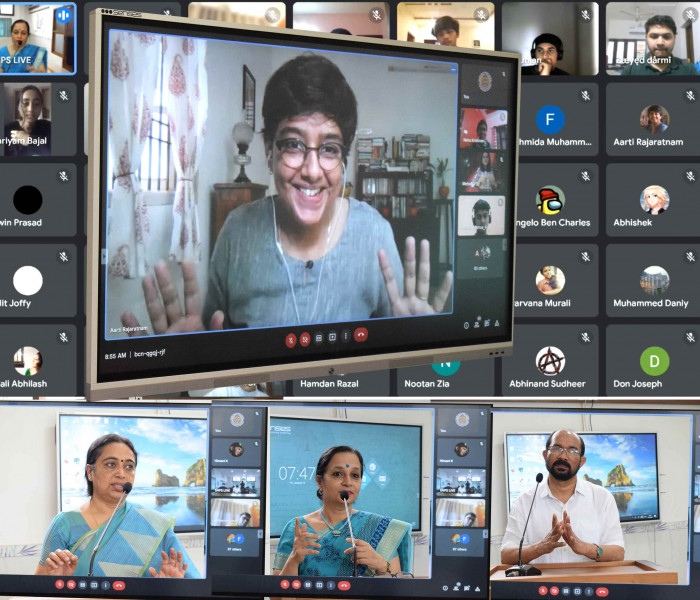The height and width of the screenshot is (600, 700).
Task: Open more options in the 07:47 clock panel
Action: click(x=331, y=584)
